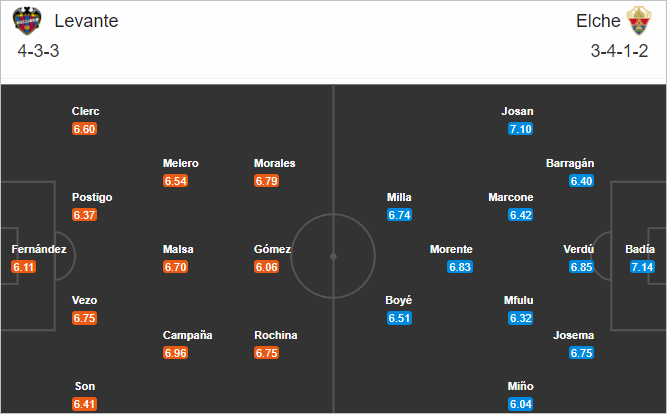Click the Levante club crest icon
The width and height of the screenshot is (667, 414).
pyautogui.click(x=27, y=20)
